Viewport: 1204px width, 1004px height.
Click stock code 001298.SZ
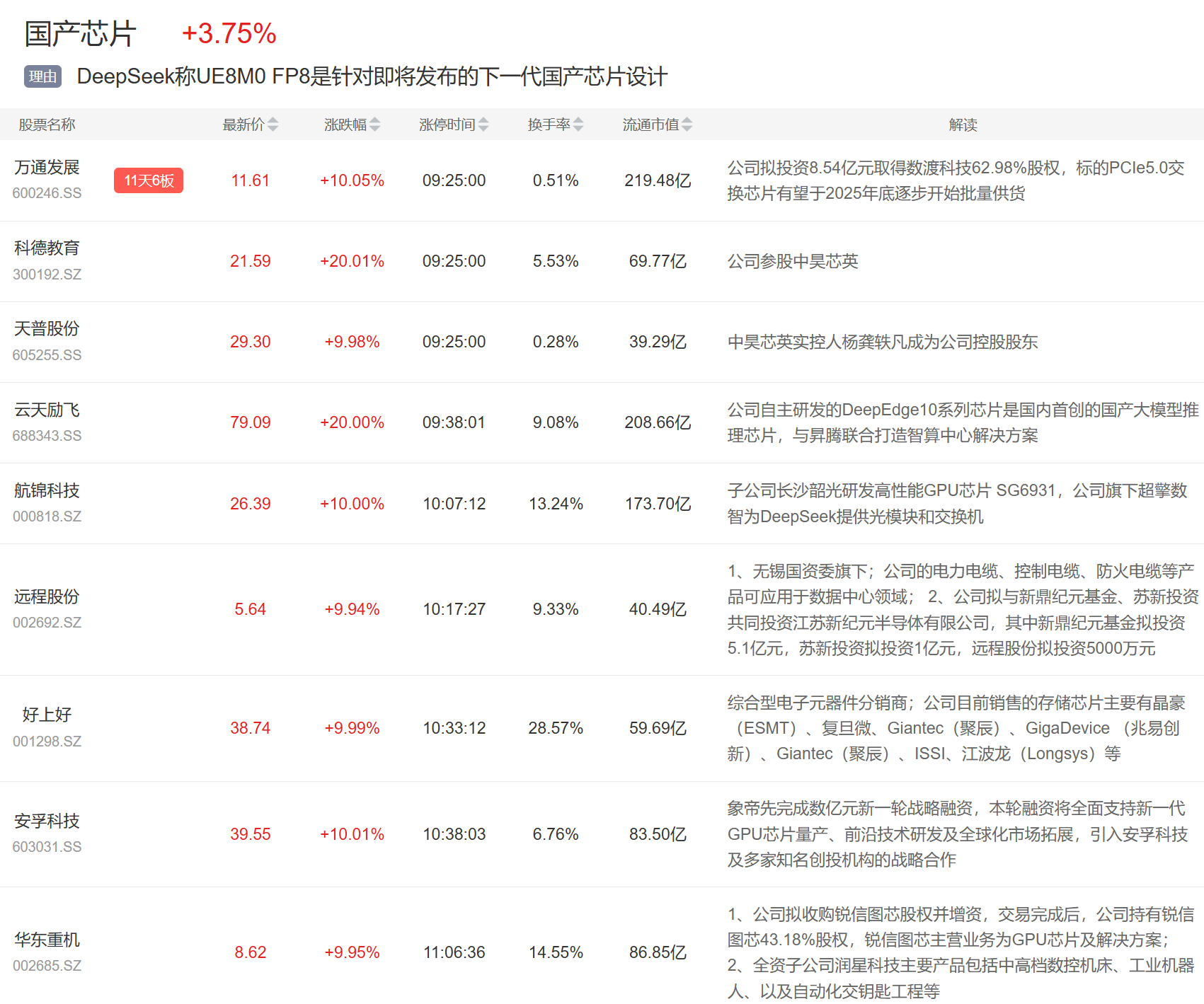click(47, 742)
